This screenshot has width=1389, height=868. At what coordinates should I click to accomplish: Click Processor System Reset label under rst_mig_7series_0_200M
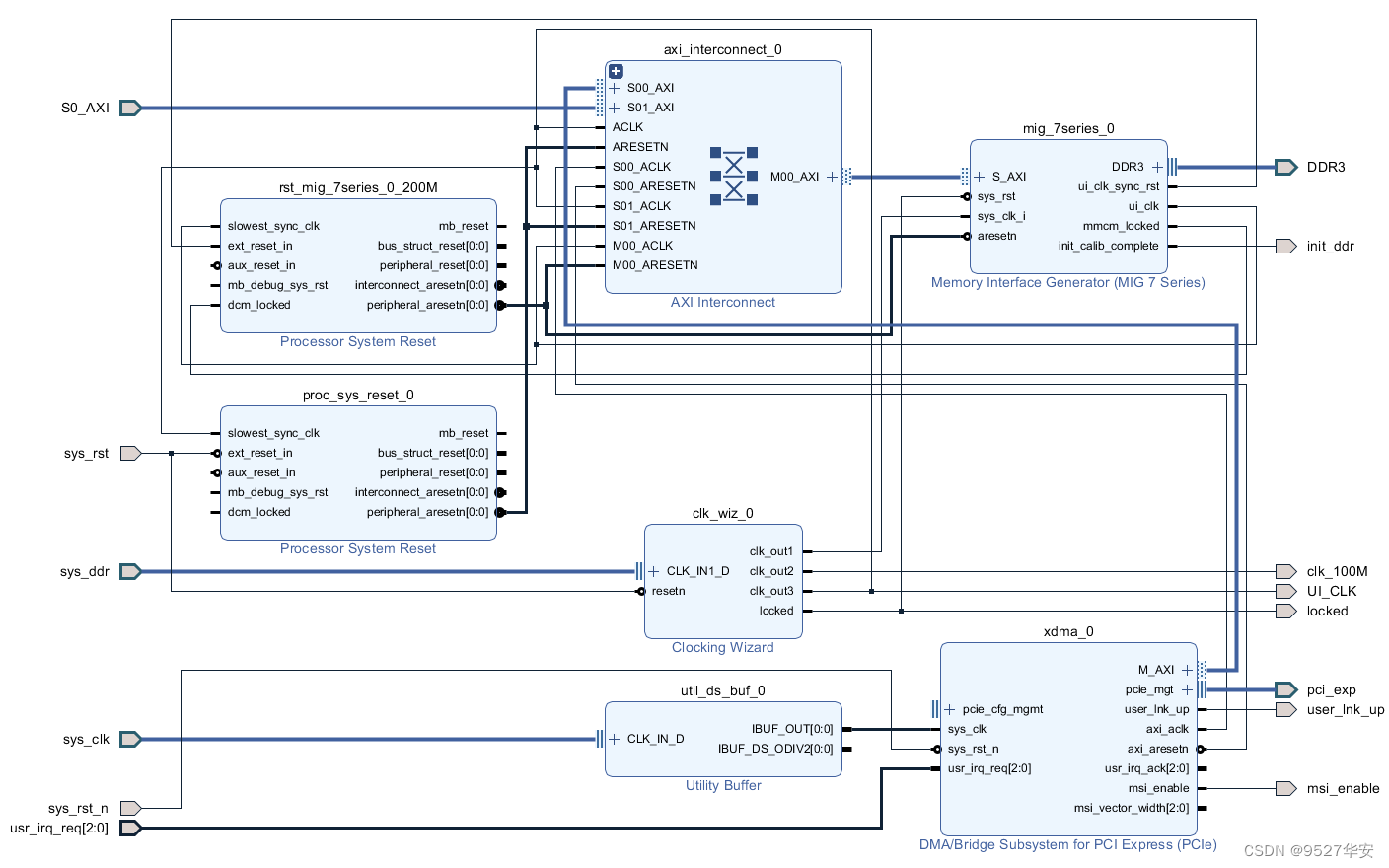coord(358,341)
